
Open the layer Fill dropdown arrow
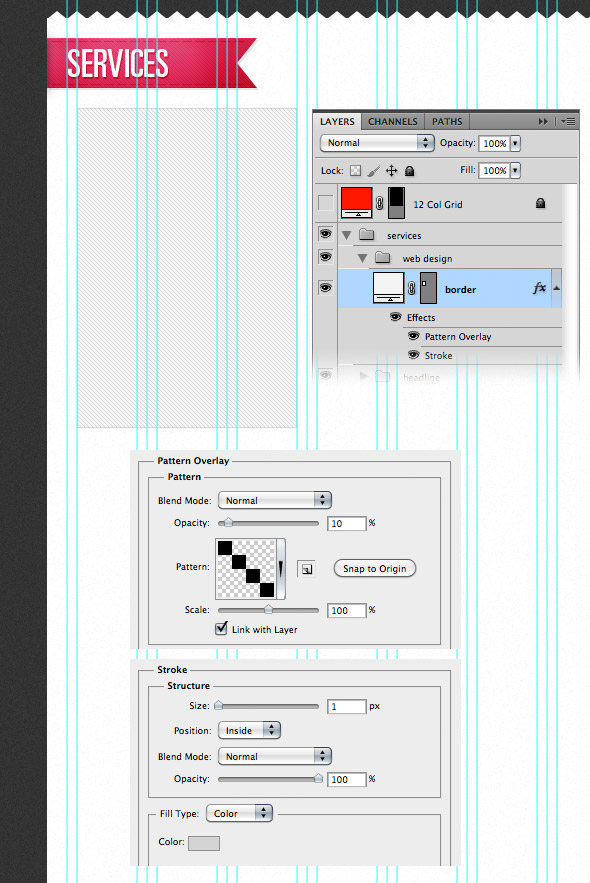[515, 170]
